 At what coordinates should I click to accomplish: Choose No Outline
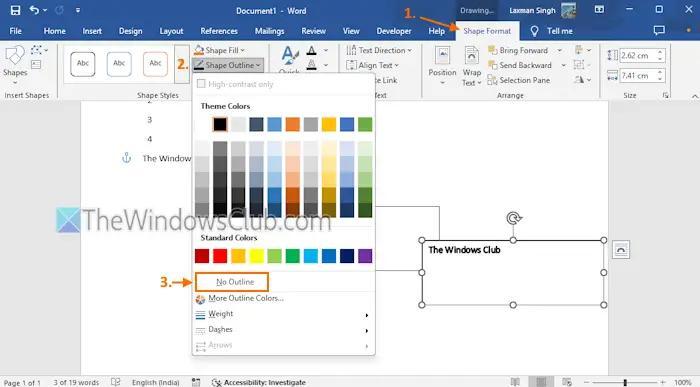(232, 282)
